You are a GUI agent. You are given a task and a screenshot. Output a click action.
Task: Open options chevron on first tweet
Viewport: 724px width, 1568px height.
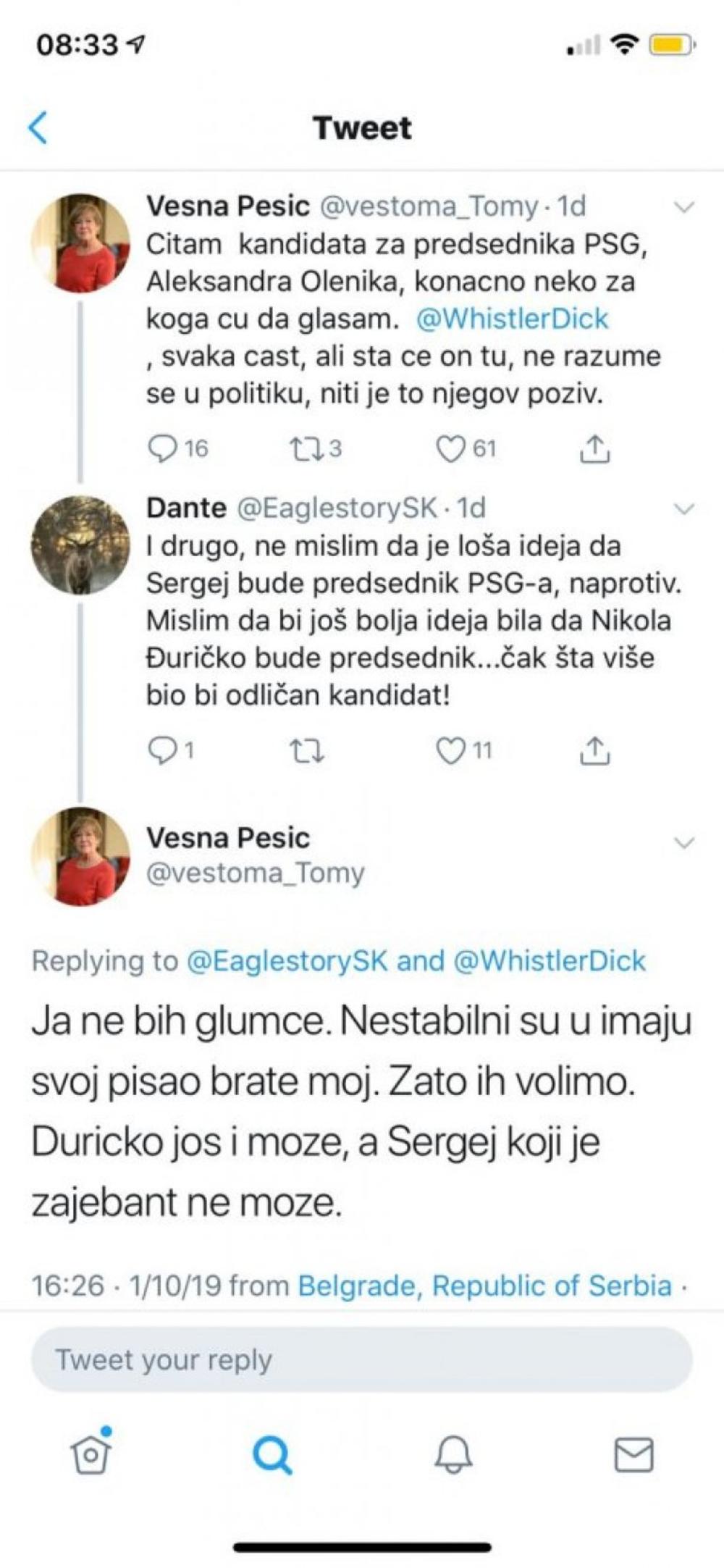(x=683, y=208)
